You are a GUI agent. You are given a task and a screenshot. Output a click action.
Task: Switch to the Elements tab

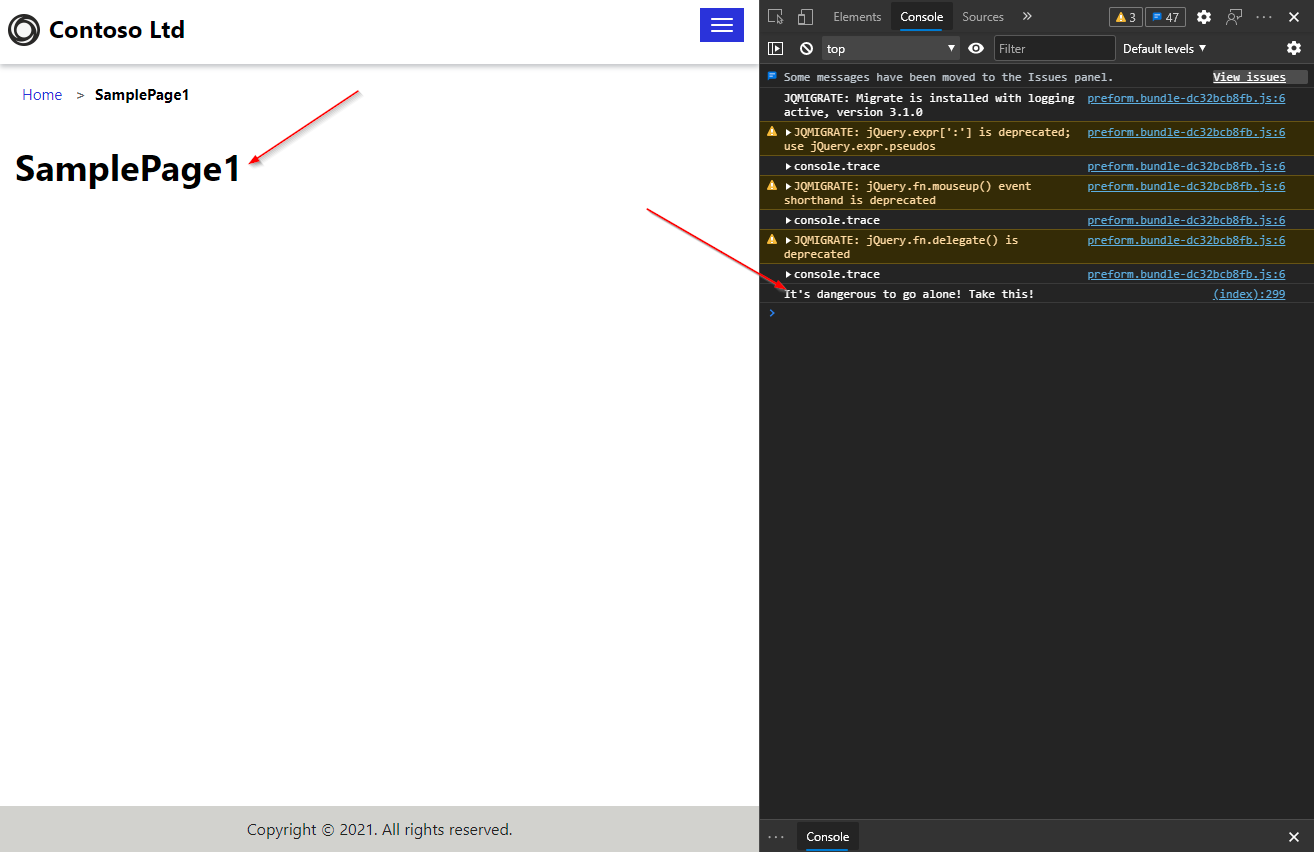click(857, 17)
